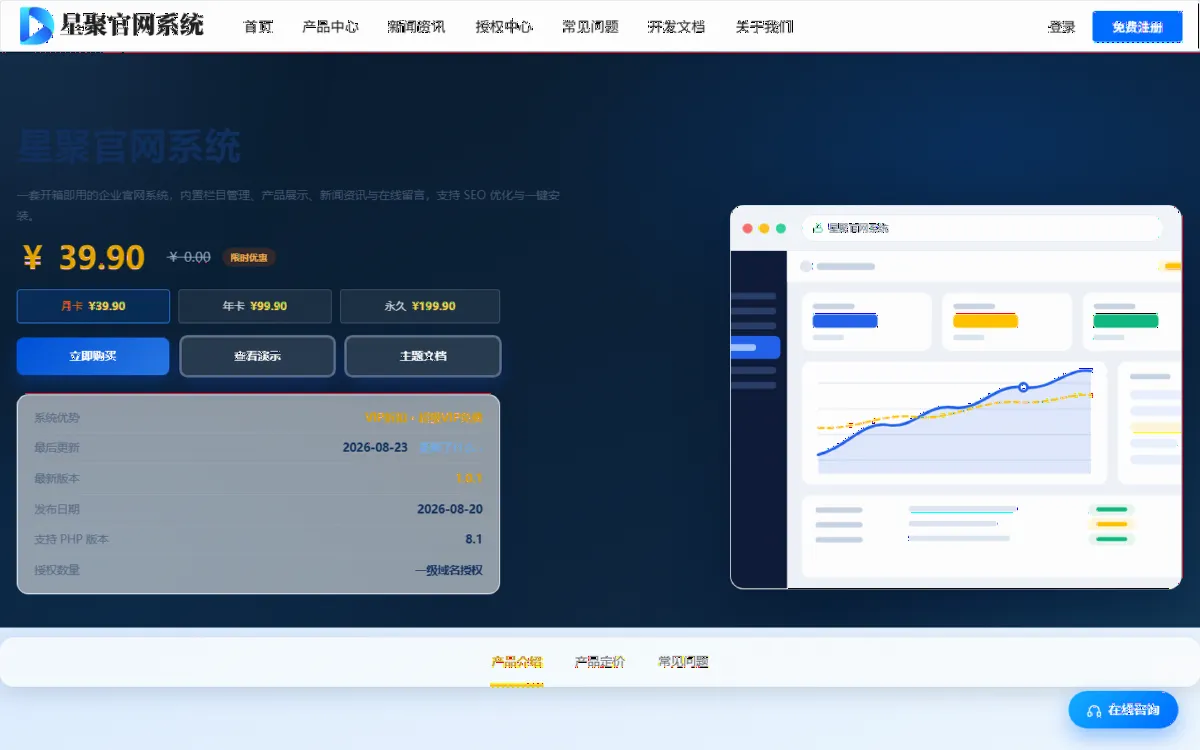Click the 一级域名授权 value
The width and height of the screenshot is (1200, 750).
[449, 570]
